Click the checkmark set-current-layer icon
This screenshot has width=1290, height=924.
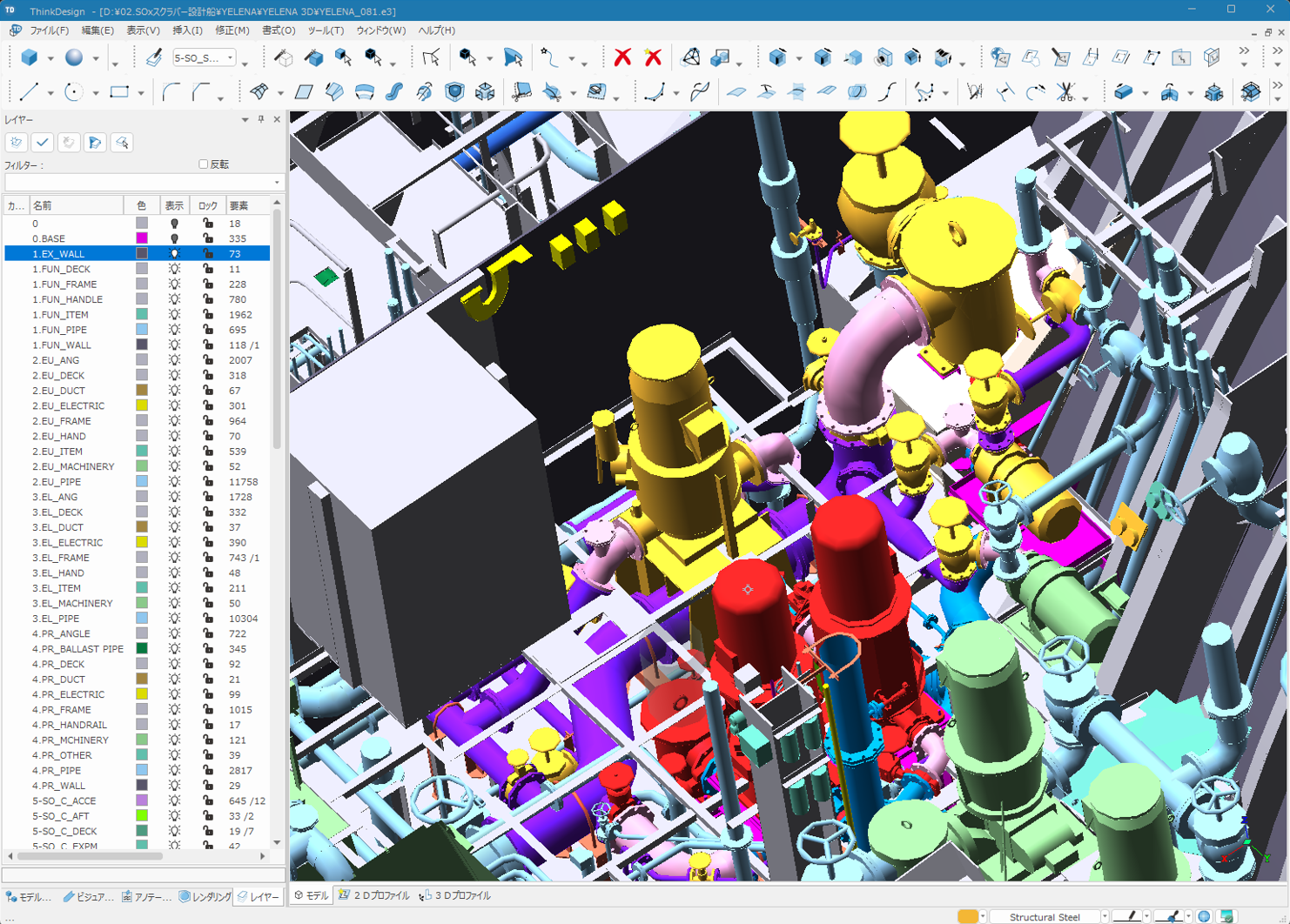click(x=43, y=142)
